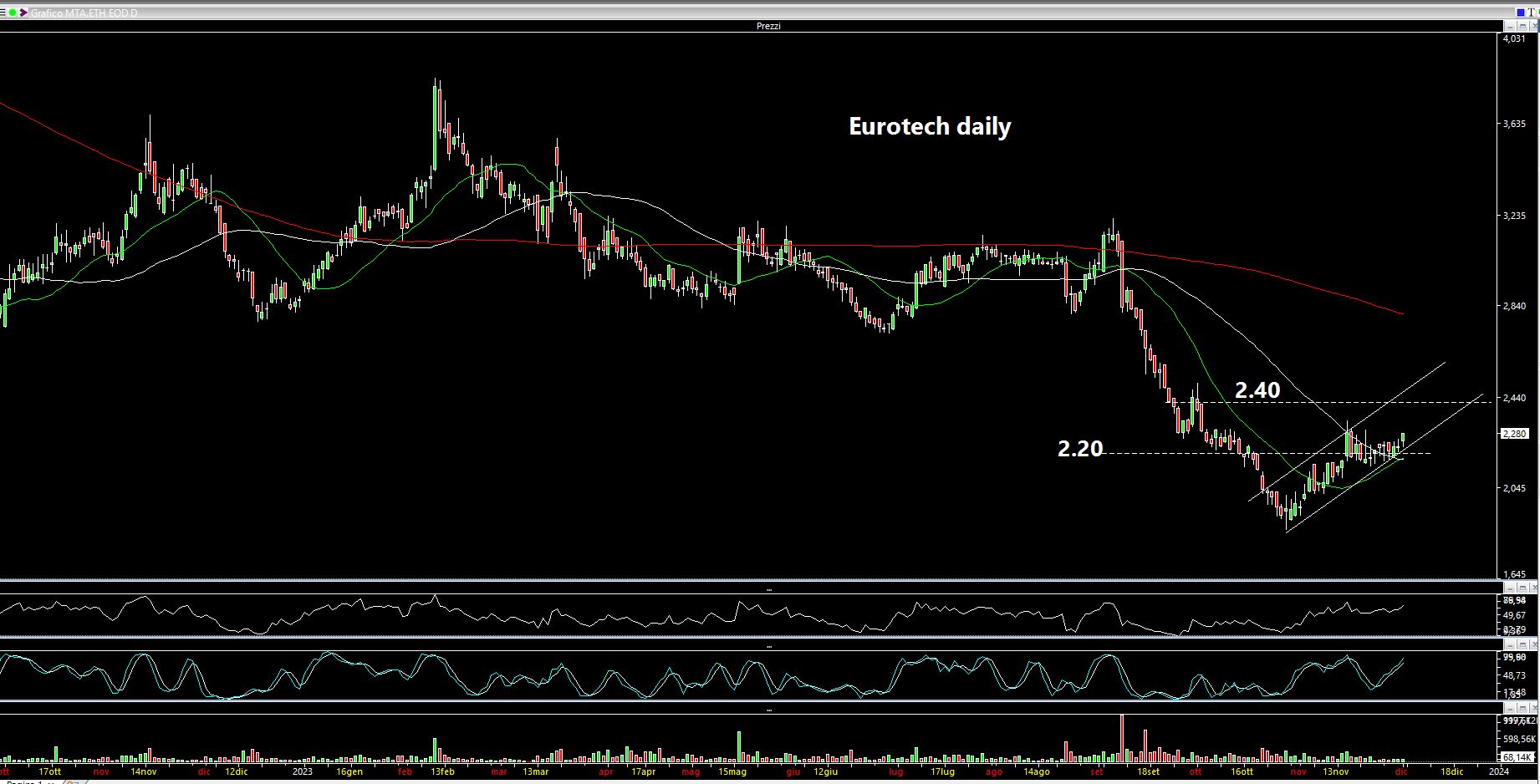Screen dimensions: 1540x784
Task: Click the 17ott date on the time axis
Action: (x=49, y=771)
